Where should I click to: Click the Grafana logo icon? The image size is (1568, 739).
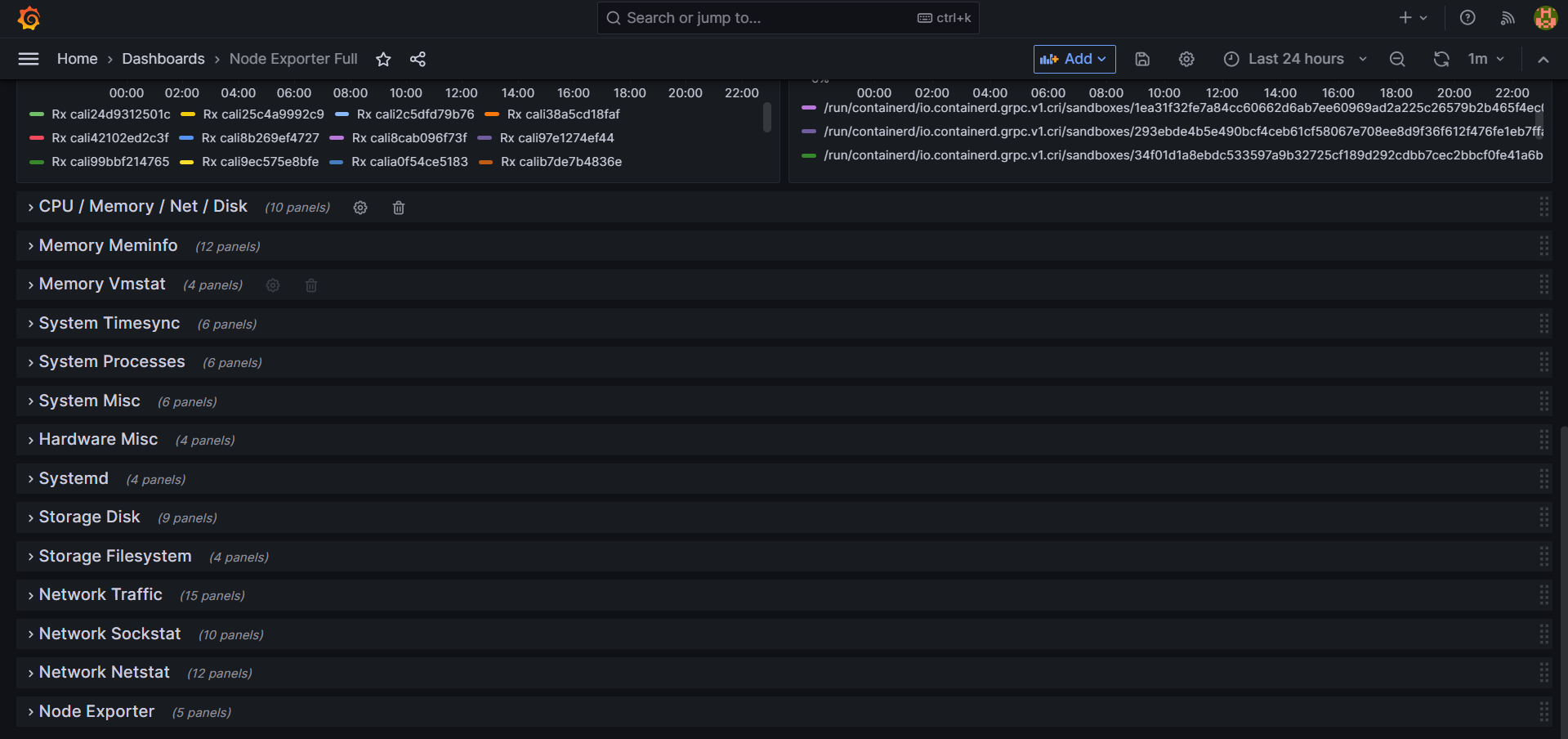pyautogui.click(x=29, y=18)
